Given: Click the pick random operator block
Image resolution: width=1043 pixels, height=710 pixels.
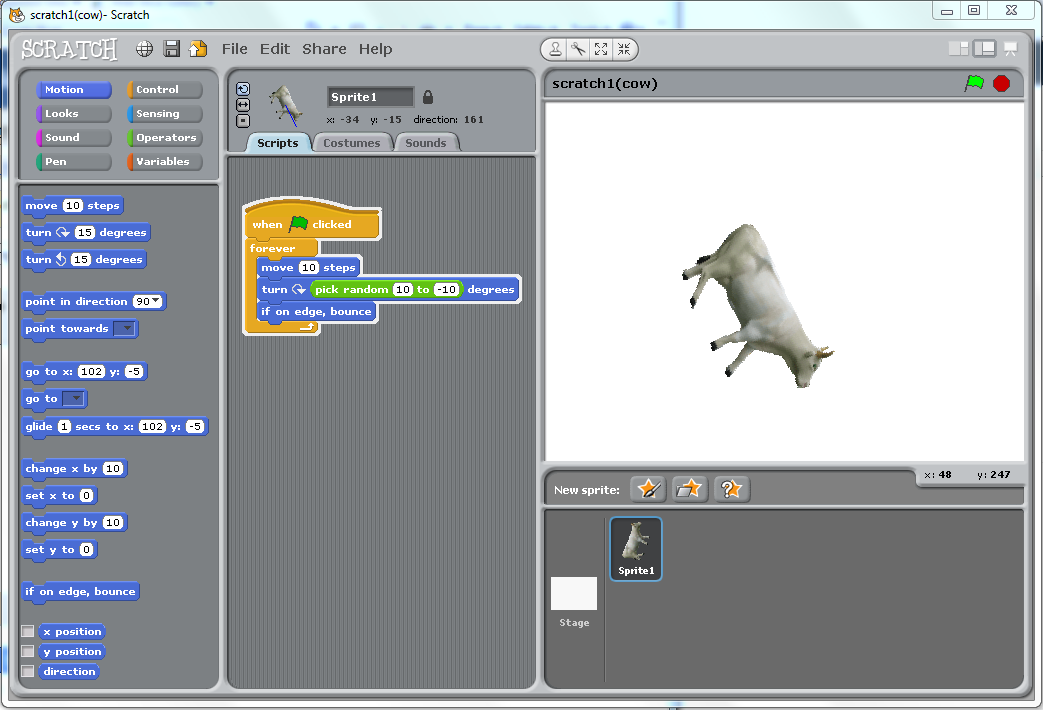Looking at the screenshot, I should click(386, 289).
